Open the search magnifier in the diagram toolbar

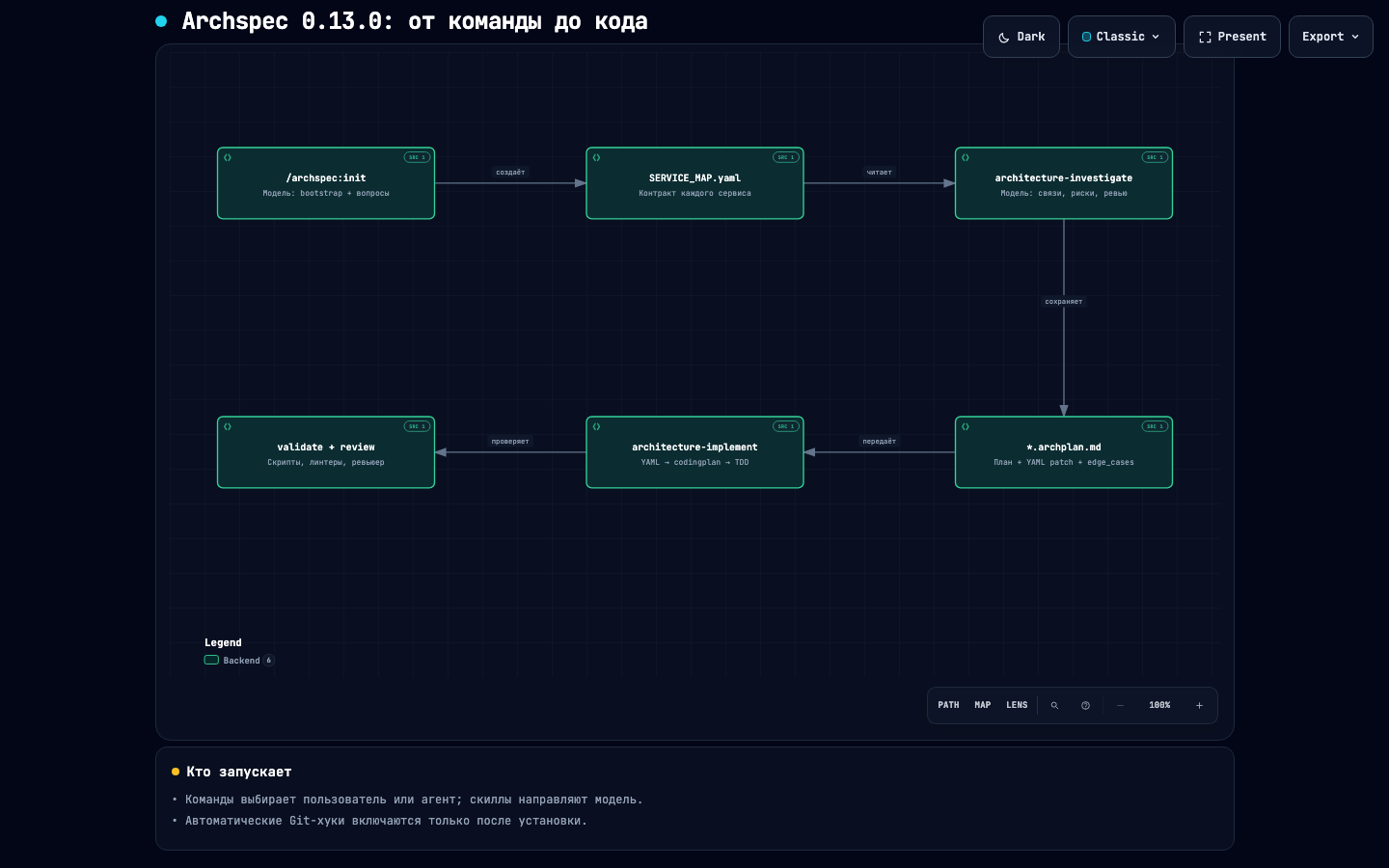(x=1054, y=705)
